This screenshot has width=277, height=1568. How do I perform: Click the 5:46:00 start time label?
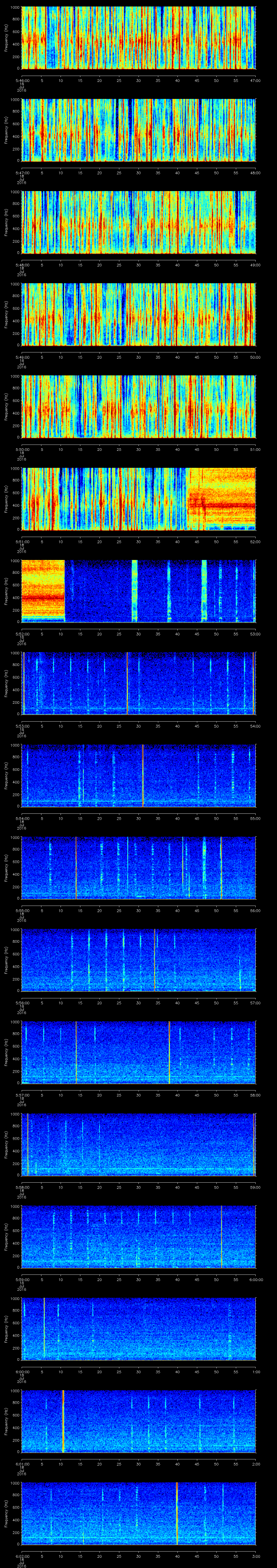[x=22, y=80]
